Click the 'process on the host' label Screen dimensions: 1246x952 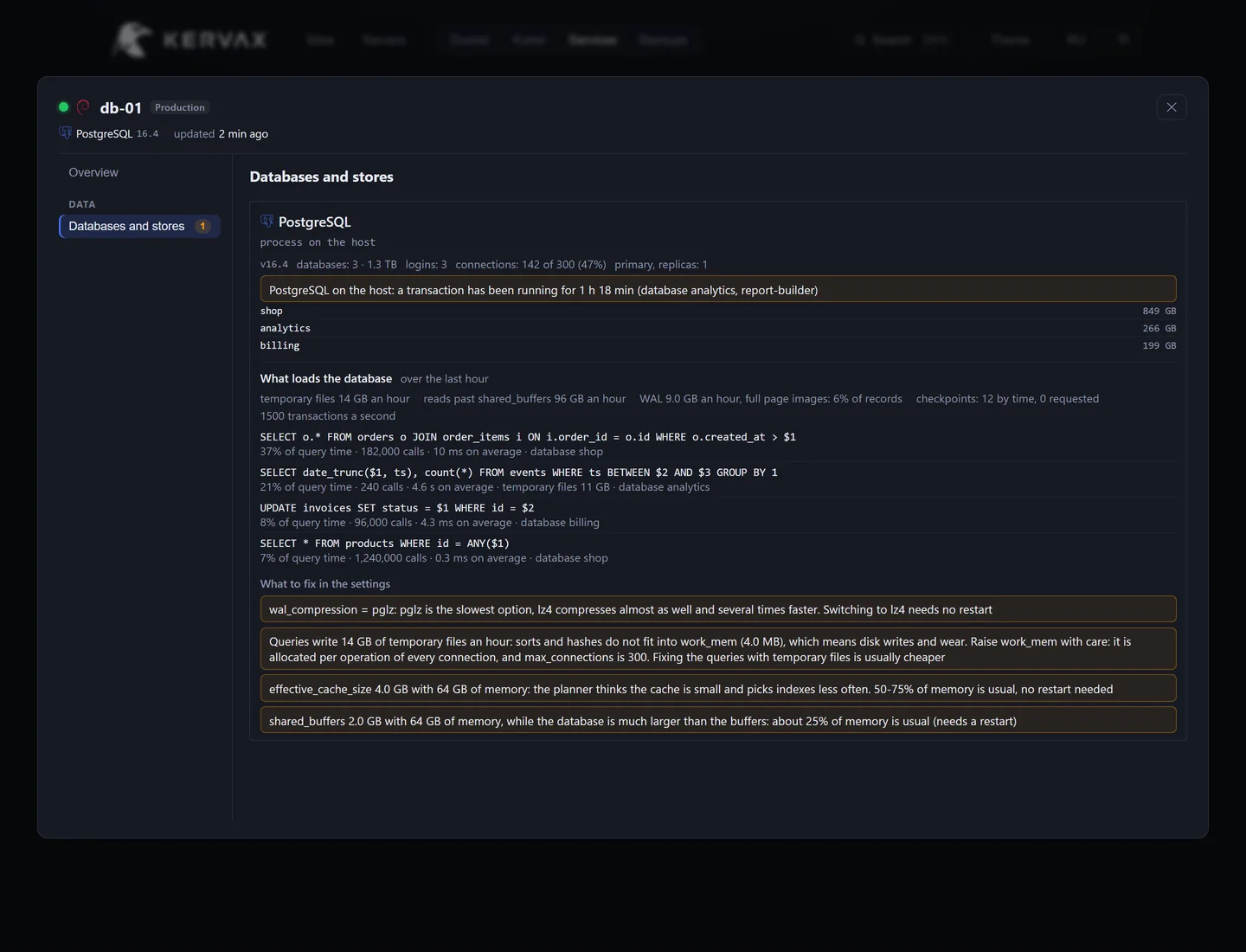click(x=318, y=242)
